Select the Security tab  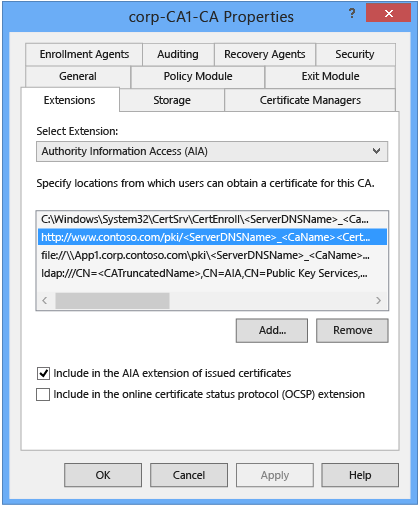(355, 54)
